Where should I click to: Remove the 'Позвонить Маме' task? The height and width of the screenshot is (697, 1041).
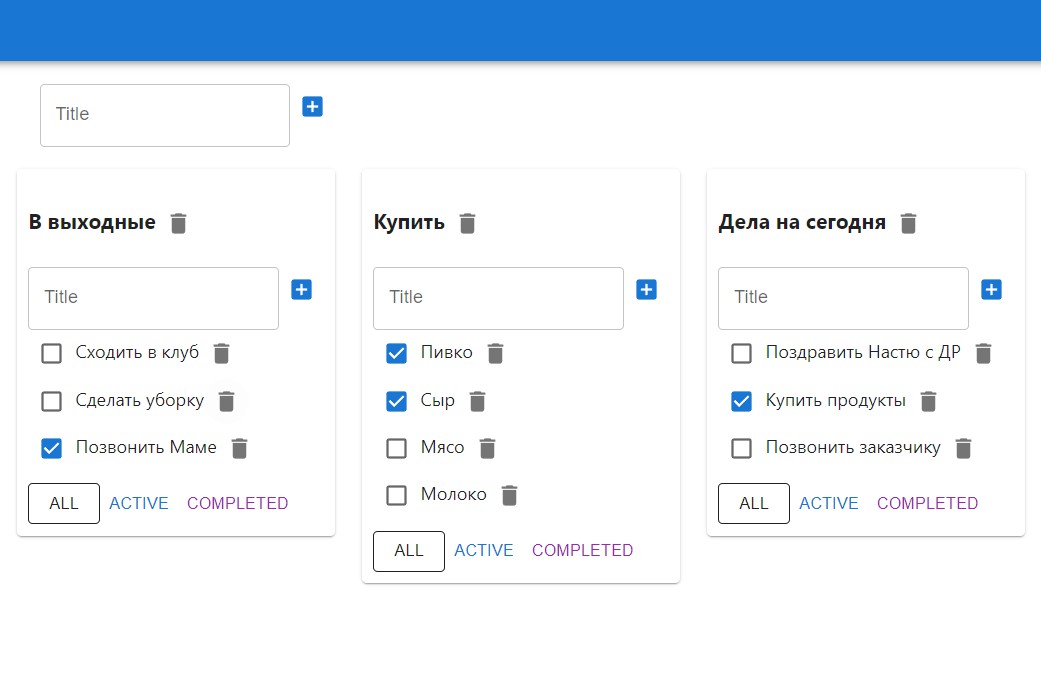tap(240, 448)
